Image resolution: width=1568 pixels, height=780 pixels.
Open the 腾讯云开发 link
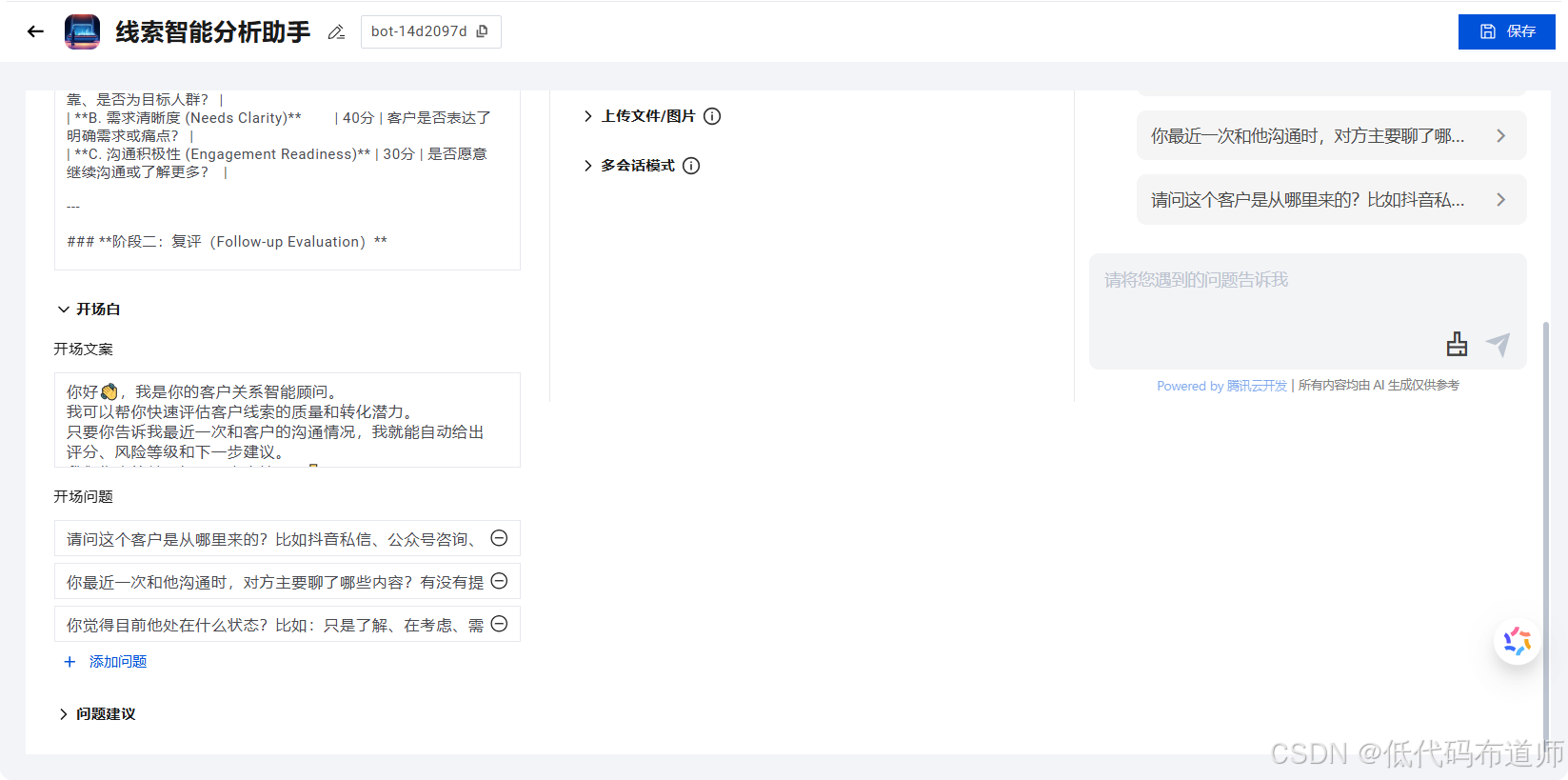click(1257, 386)
